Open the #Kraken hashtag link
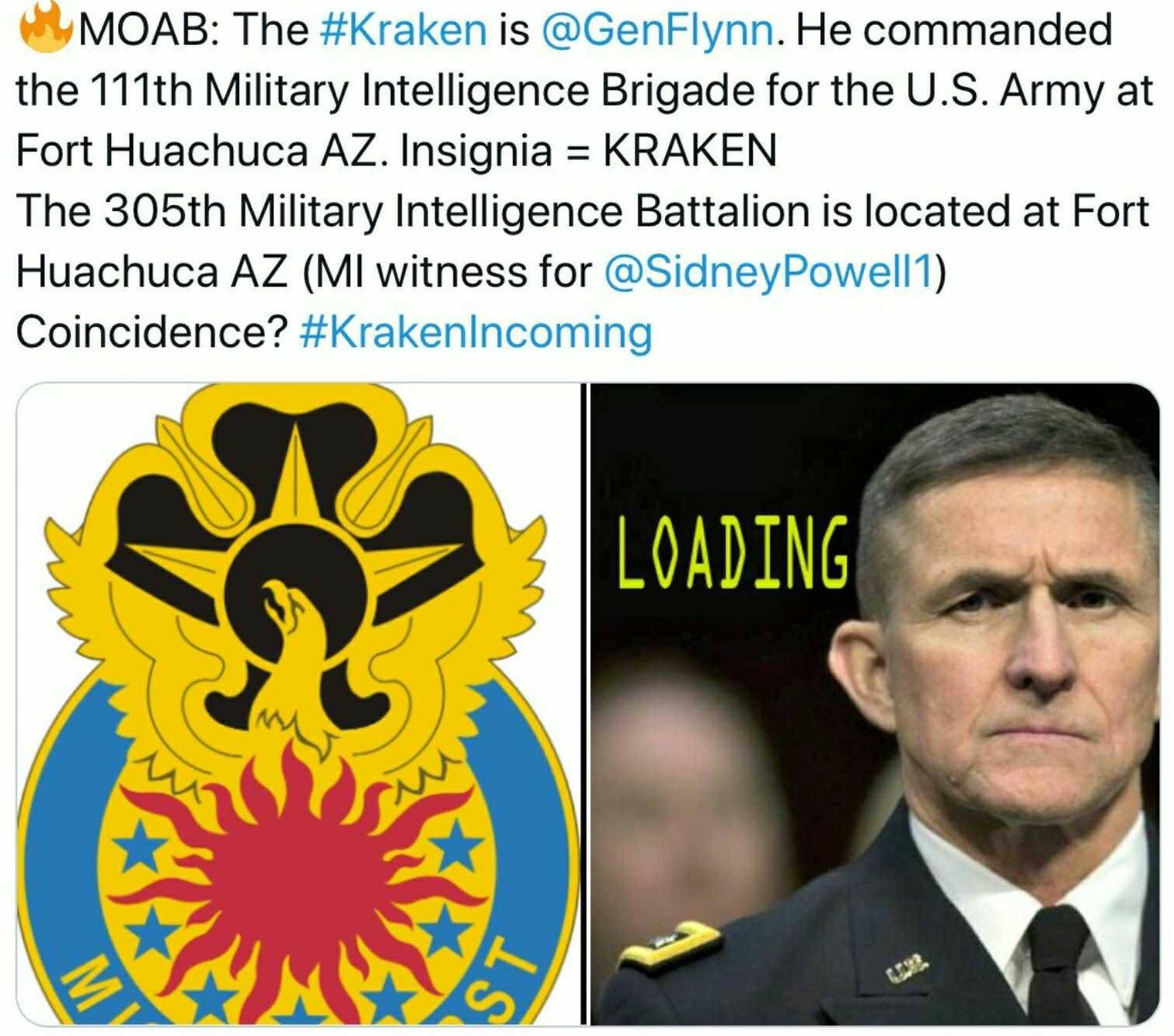 point(402,30)
